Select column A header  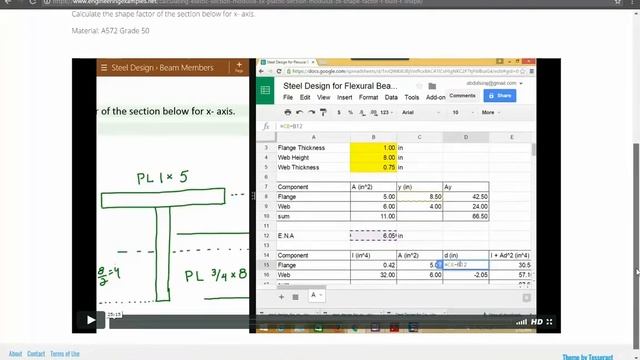(313, 137)
